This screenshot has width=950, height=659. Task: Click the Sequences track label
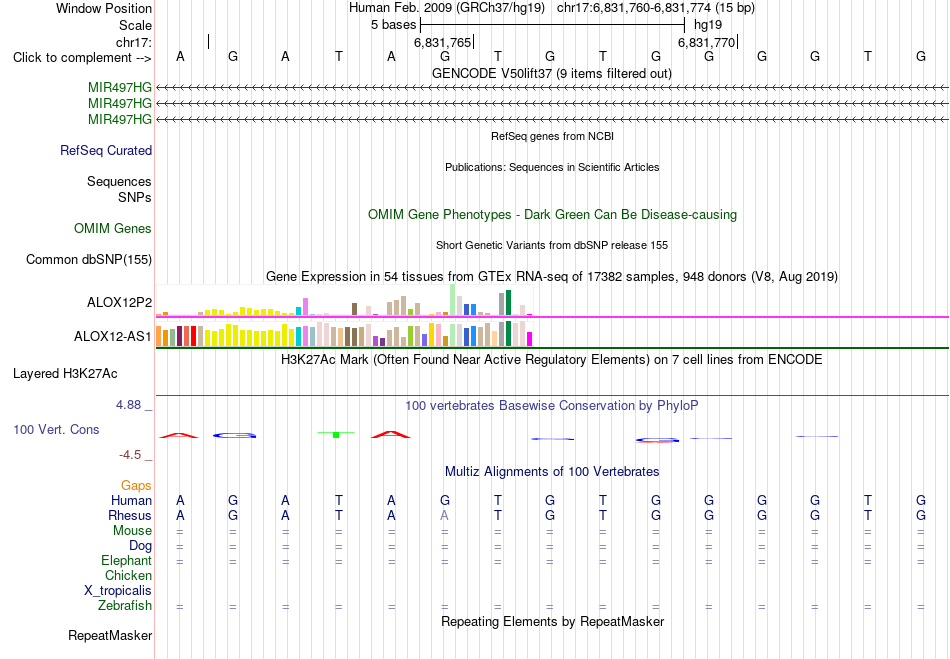pos(119,181)
